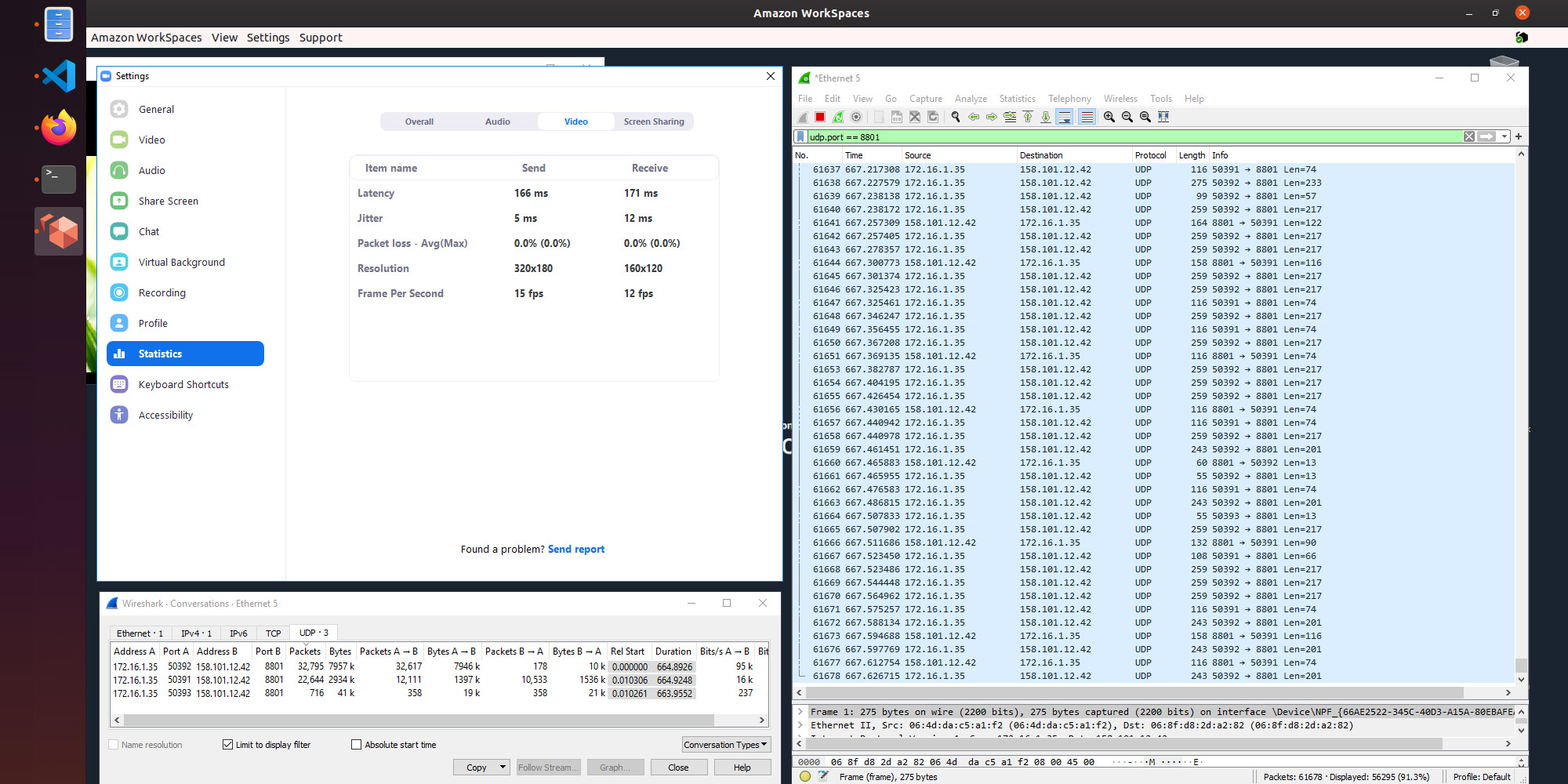
Task: Open Keyboard Shortcuts settings
Action: click(186, 385)
